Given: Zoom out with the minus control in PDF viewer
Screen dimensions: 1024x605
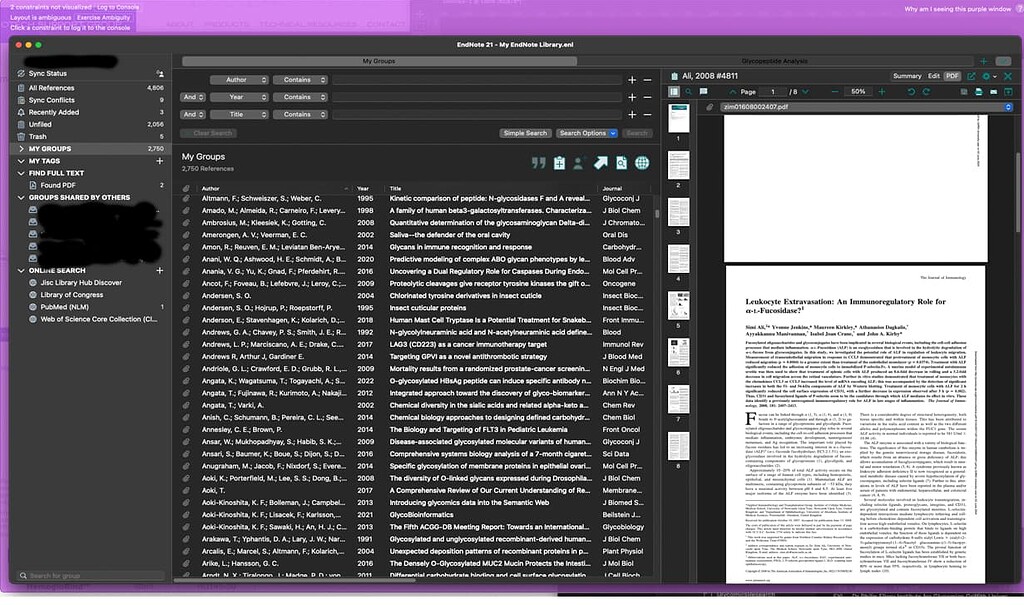Looking at the screenshot, I should (x=834, y=91).
